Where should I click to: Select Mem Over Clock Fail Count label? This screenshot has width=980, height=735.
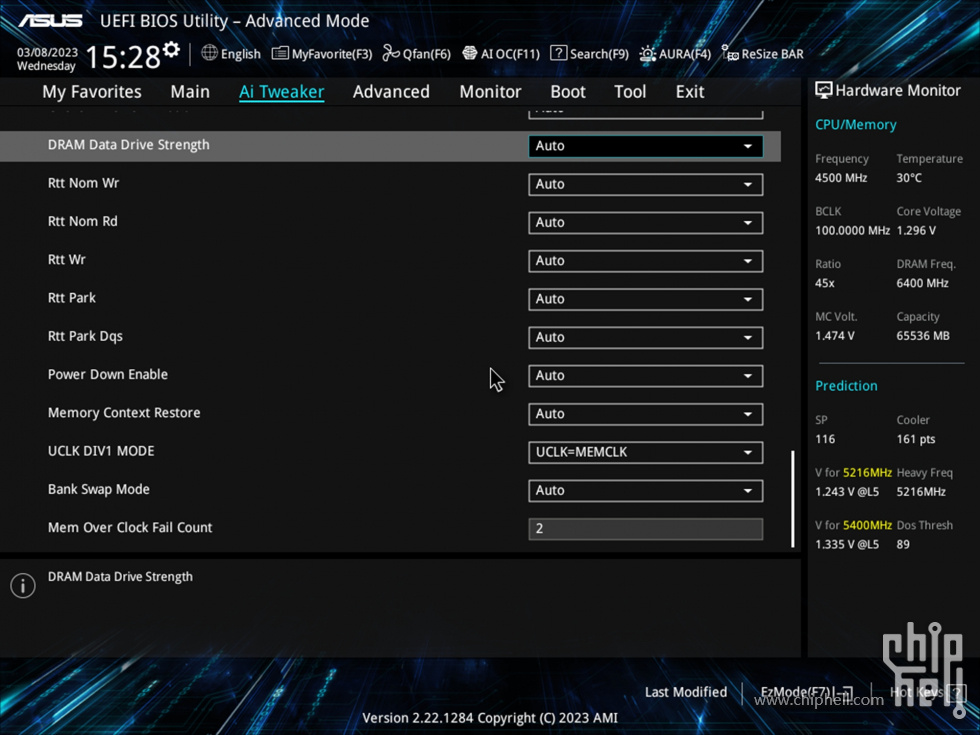click(130, 528)
